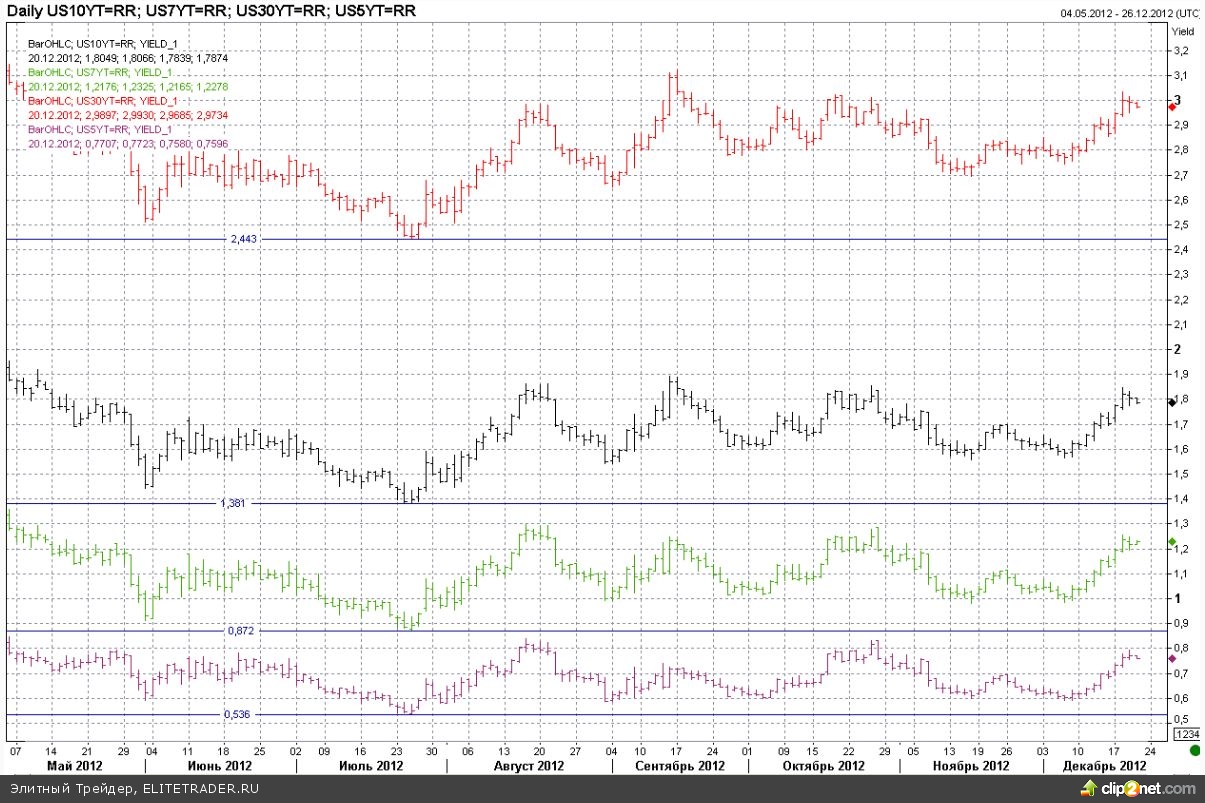Click the purple US5YT last-price marker
The image size is (1205, 803).
point(1172,660)
